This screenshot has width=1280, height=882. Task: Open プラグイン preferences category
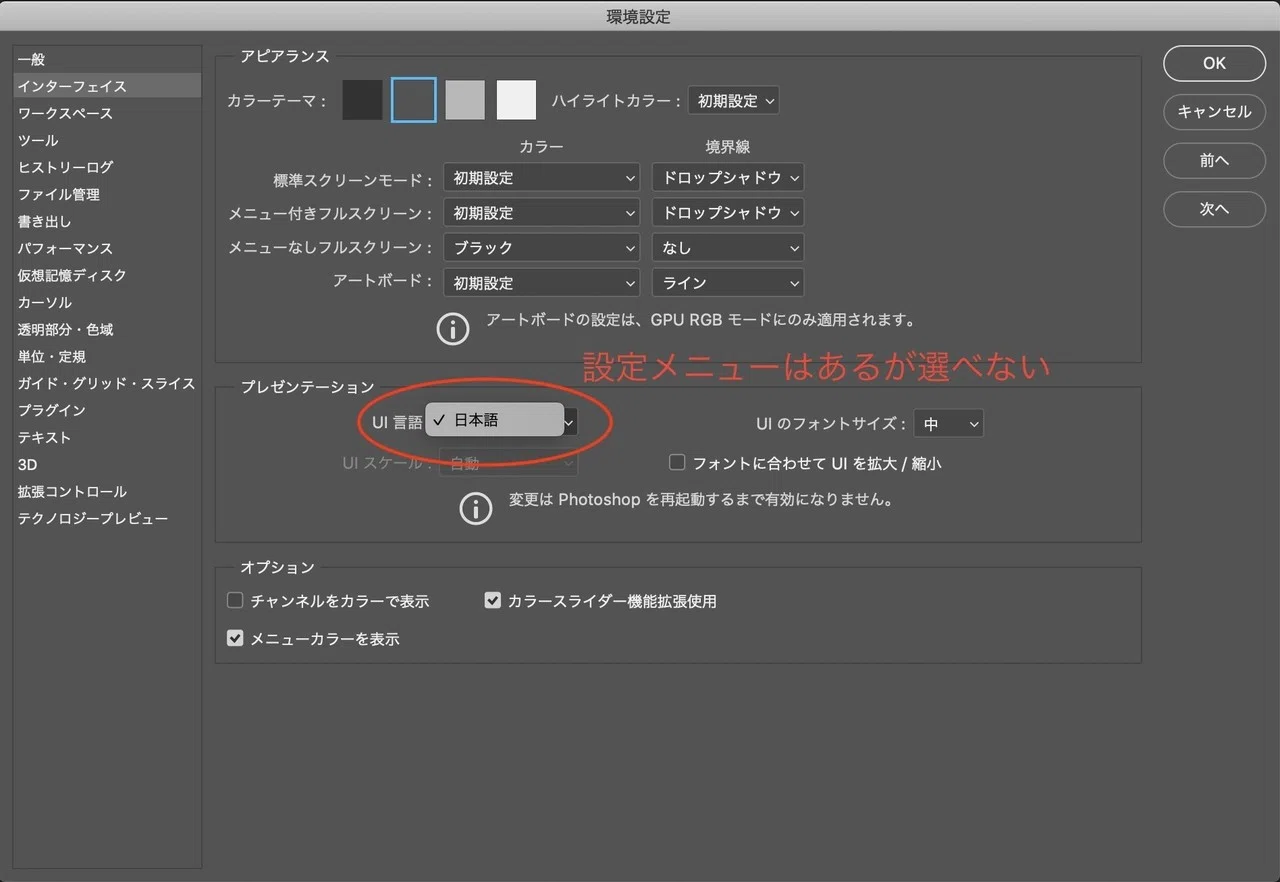[x=107, y=411]
